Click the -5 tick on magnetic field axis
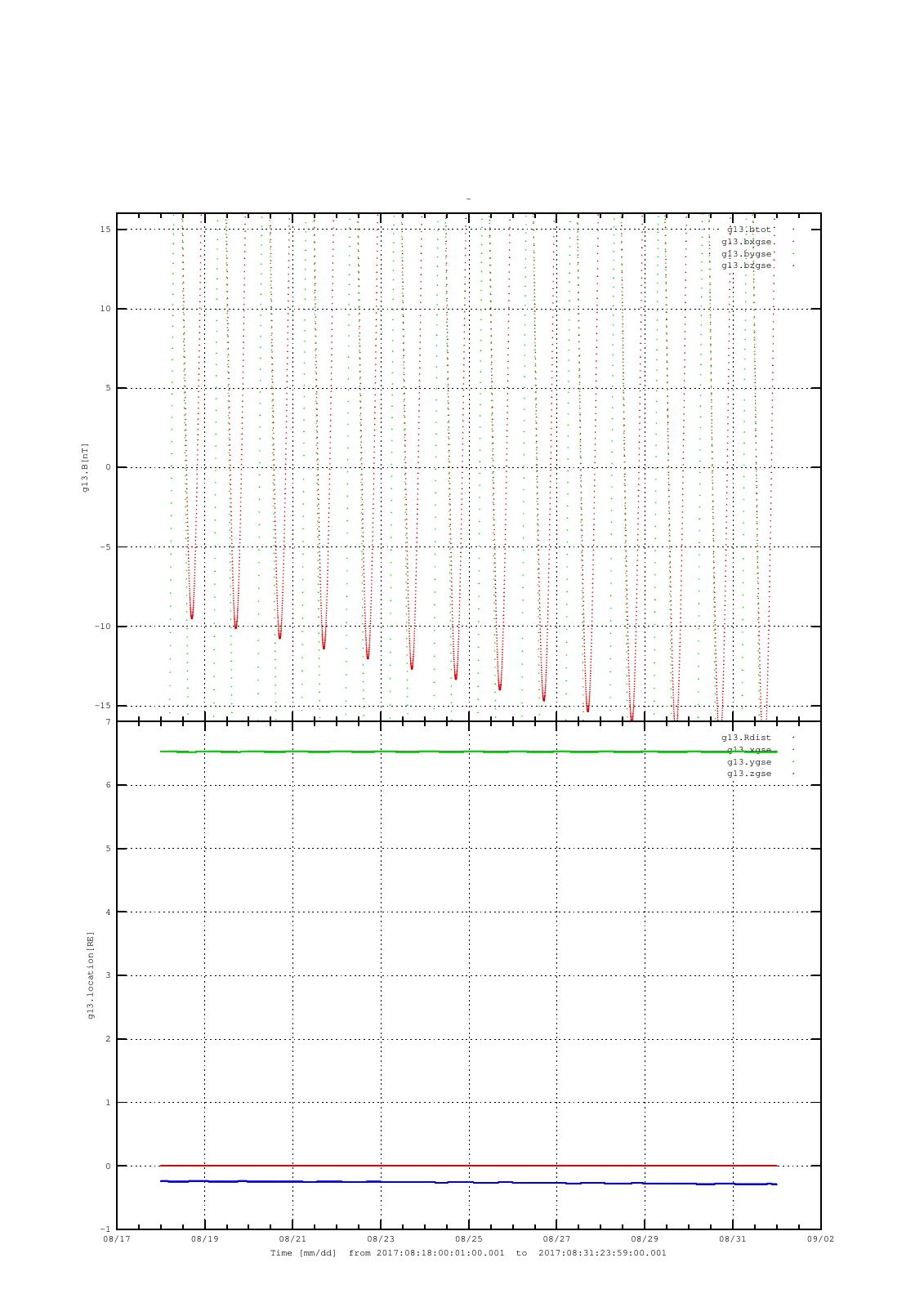This screenshot has height=1307, width=924. click(105, 547)
